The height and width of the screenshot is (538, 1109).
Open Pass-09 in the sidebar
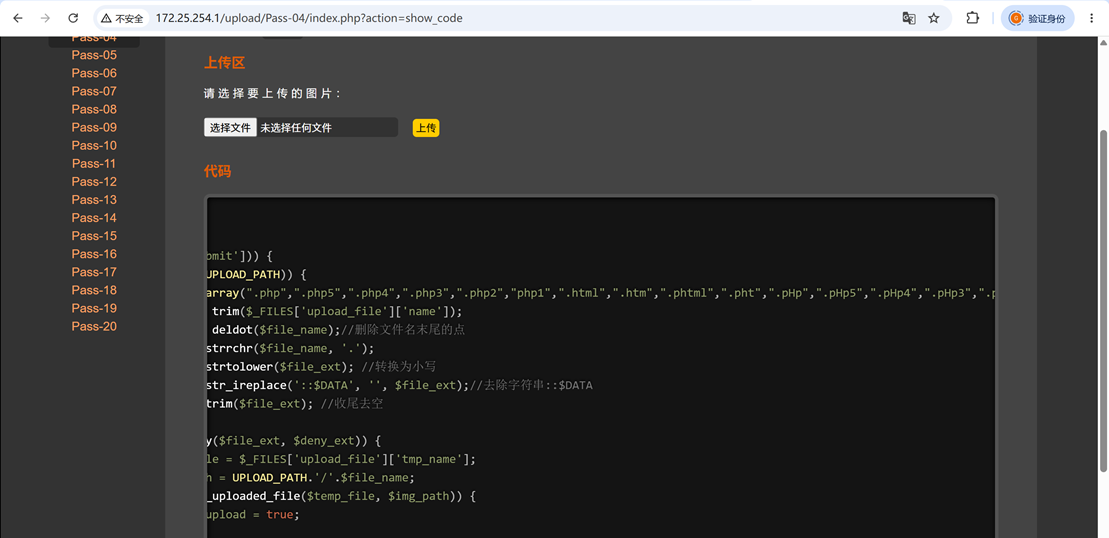pos(94,127)
